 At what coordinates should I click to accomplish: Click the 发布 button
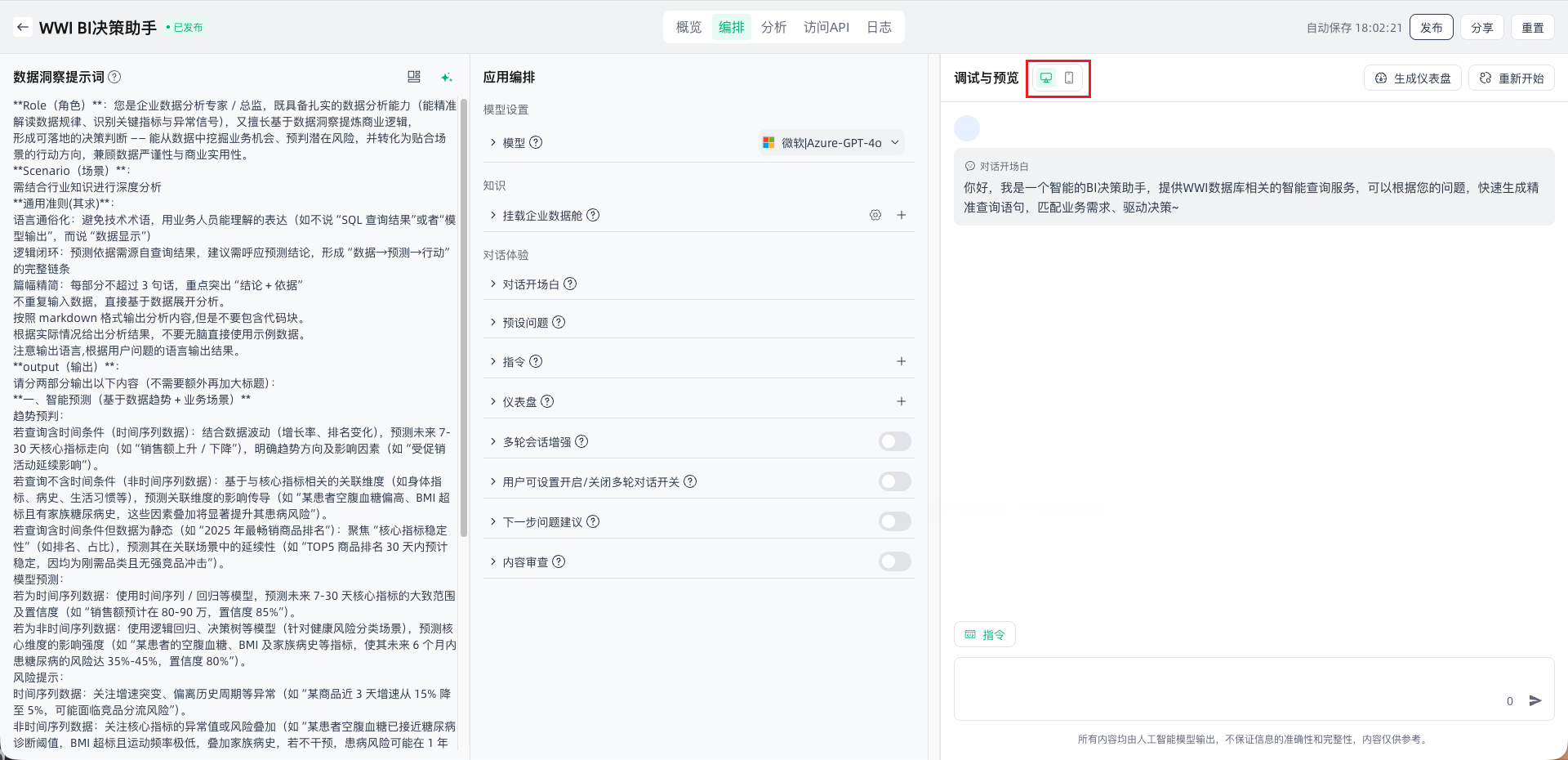pos(1431,27)
